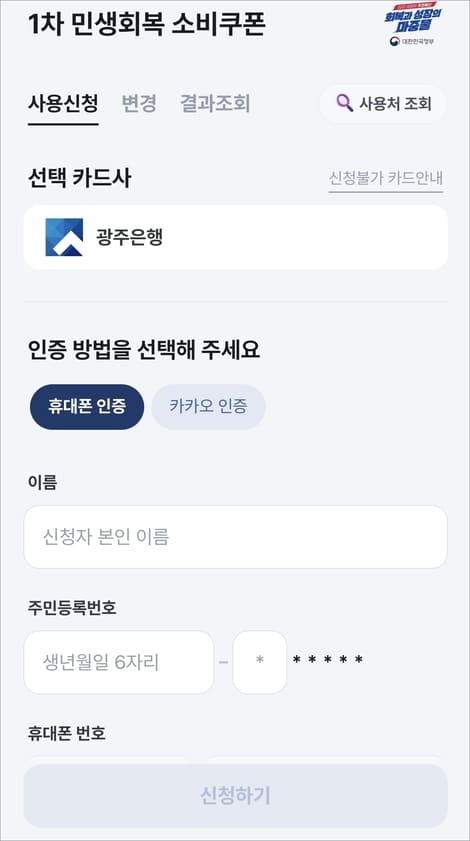Click the 회복과 성장의 마중물 campaign logo

(413, 19)
